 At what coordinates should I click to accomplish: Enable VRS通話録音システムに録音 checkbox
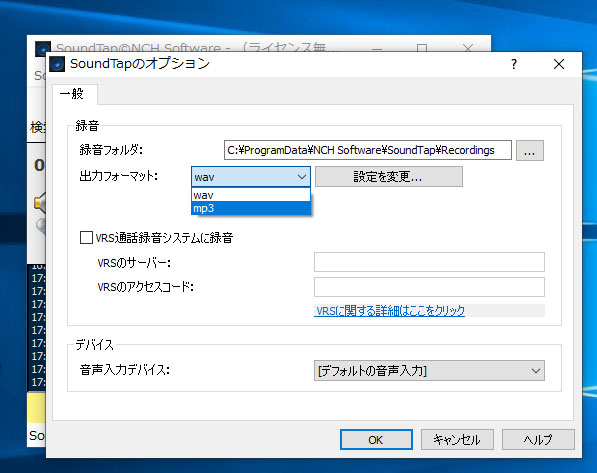86,238
